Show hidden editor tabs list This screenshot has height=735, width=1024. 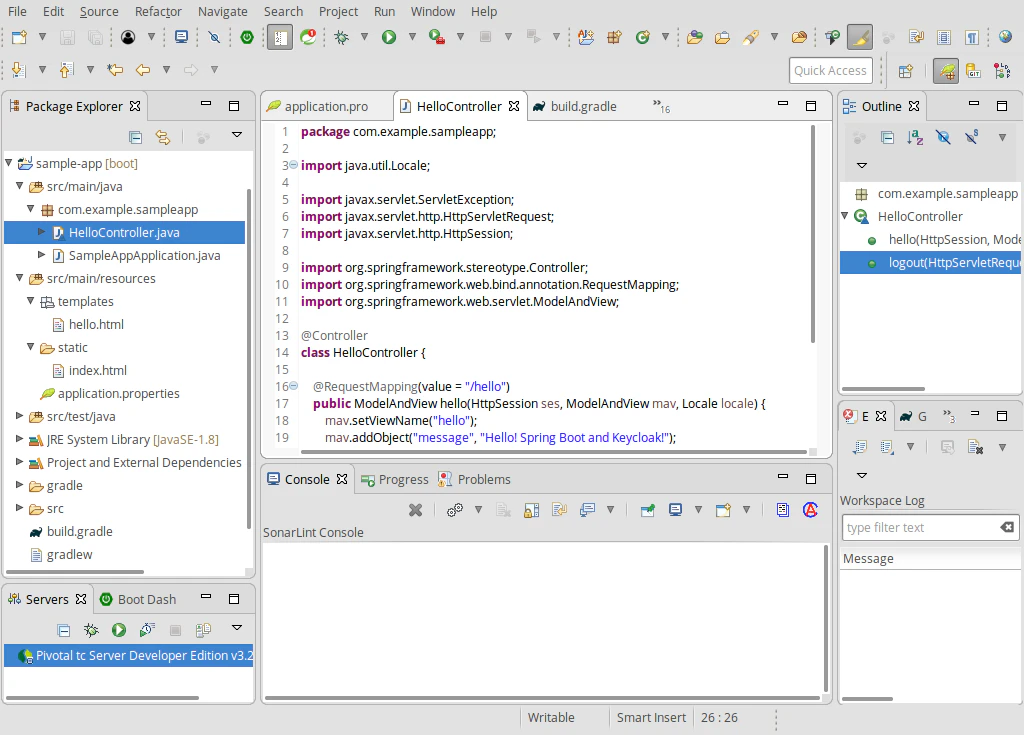tap(661, 106)
